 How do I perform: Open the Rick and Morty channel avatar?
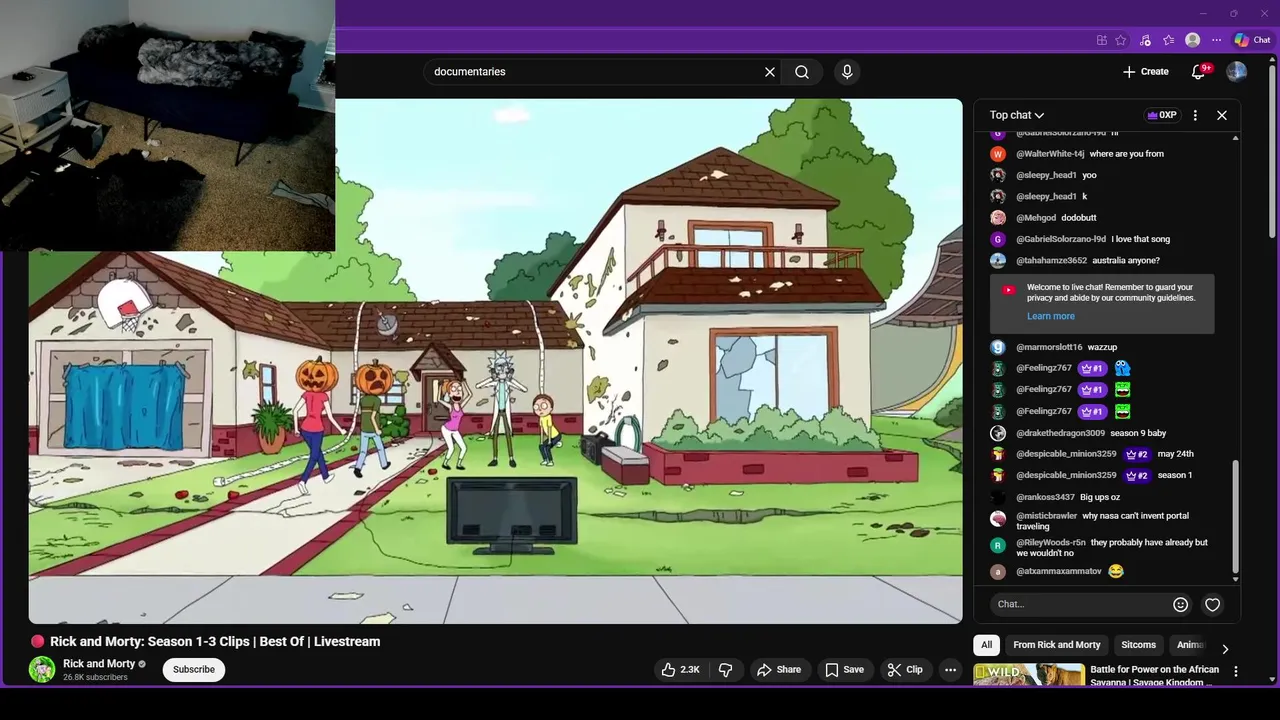[x=42, y=670]
